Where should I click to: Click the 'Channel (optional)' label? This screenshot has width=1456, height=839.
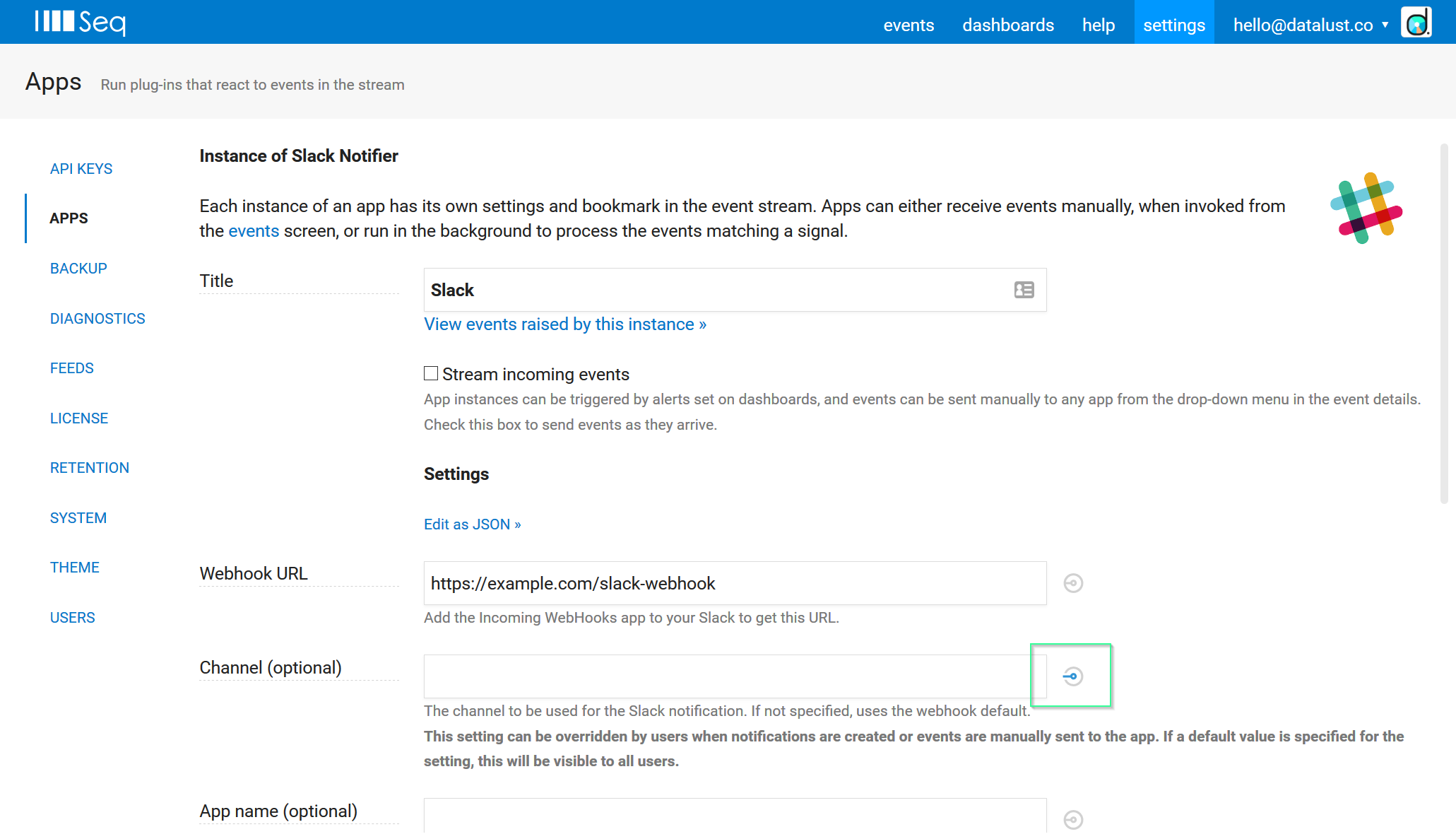tap(271, 667)
